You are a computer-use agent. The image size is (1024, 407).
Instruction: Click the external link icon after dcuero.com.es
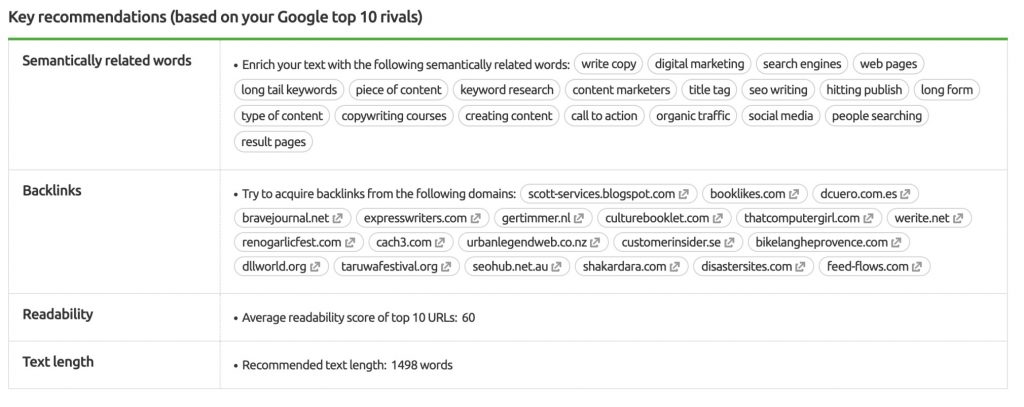coord(907,194)
